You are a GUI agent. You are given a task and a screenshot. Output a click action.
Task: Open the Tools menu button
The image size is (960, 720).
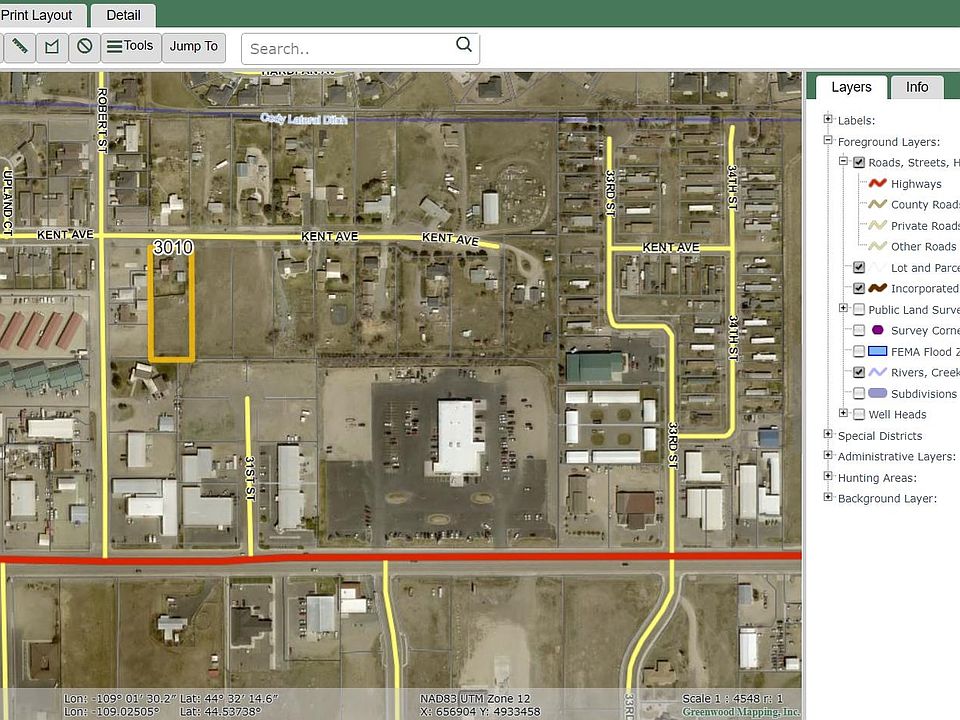point(130,47)
